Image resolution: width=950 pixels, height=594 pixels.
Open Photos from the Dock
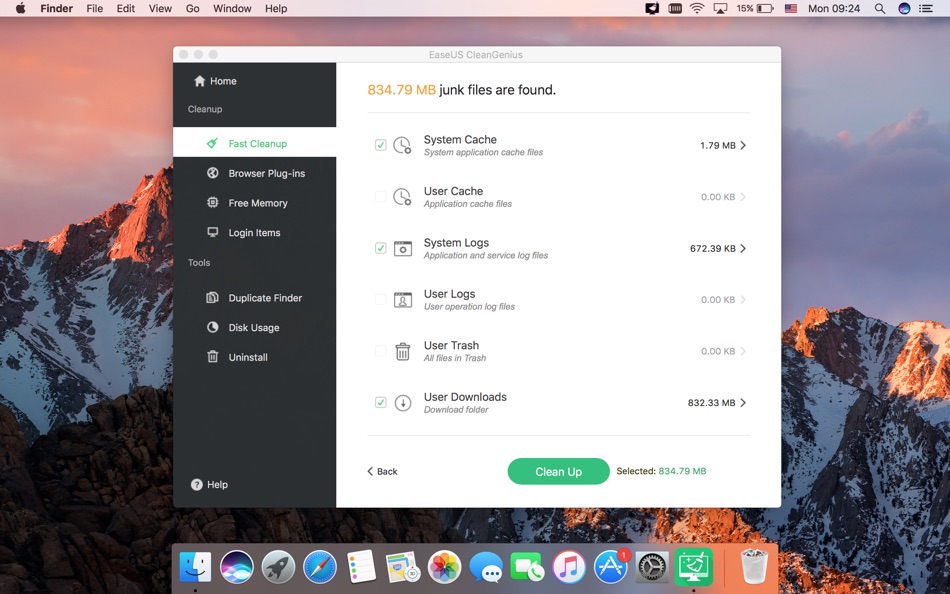point(444,567)
